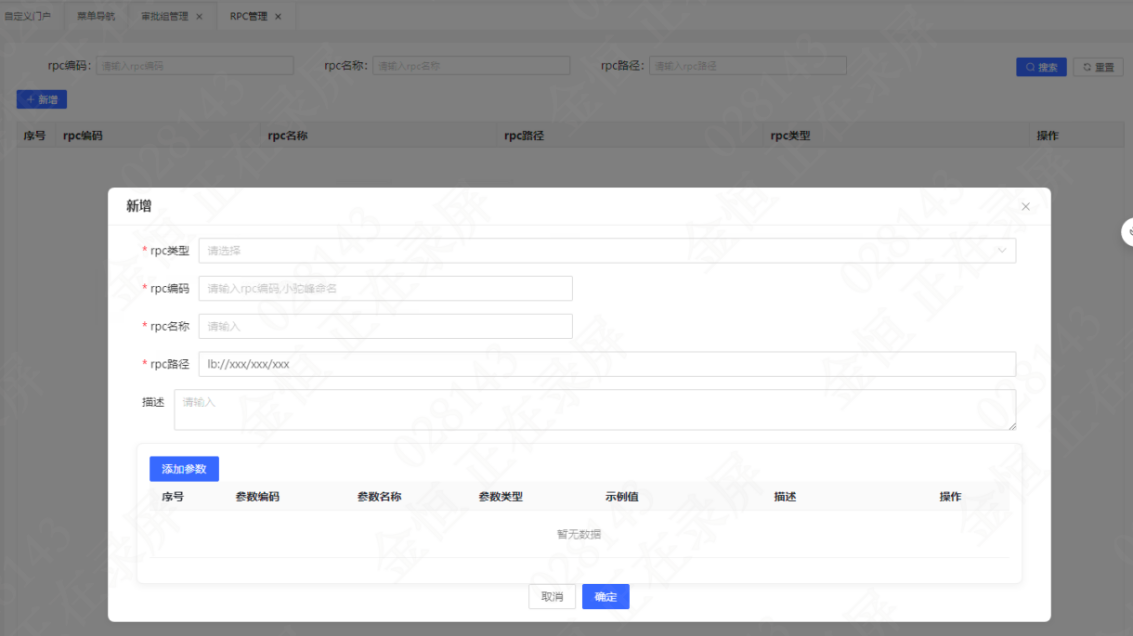
Task: Click the 添加参数 button
Action: [x=184, y=469]
